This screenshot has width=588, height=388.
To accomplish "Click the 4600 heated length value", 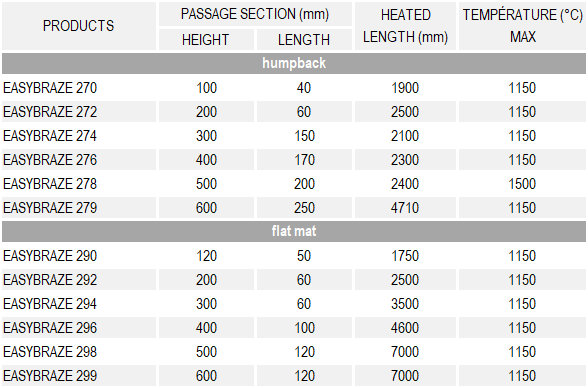I will [x=405, y=328].
